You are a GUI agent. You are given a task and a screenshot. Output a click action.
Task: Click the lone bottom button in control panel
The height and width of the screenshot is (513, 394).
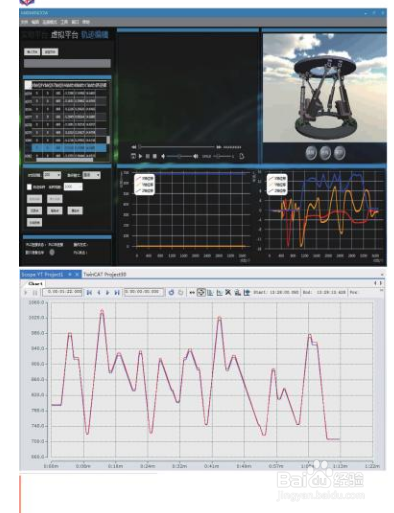(34, 222)
